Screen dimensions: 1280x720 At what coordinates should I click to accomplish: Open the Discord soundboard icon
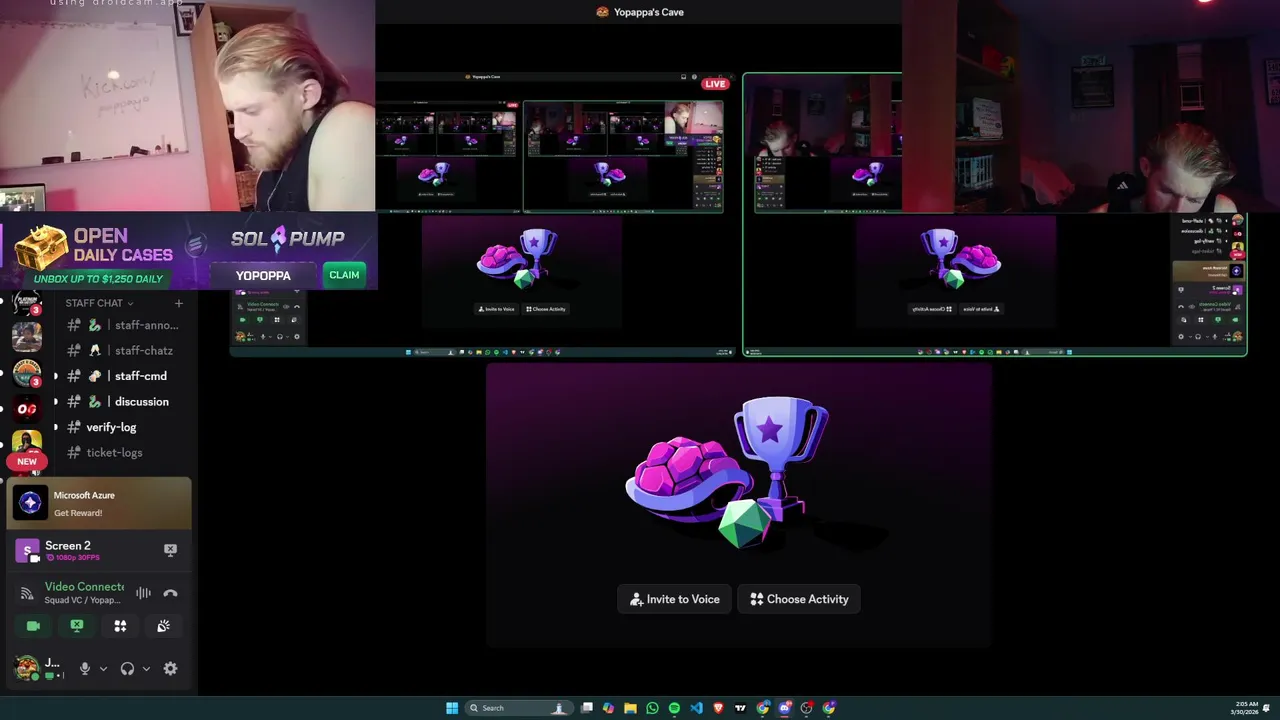pos(164,626)
